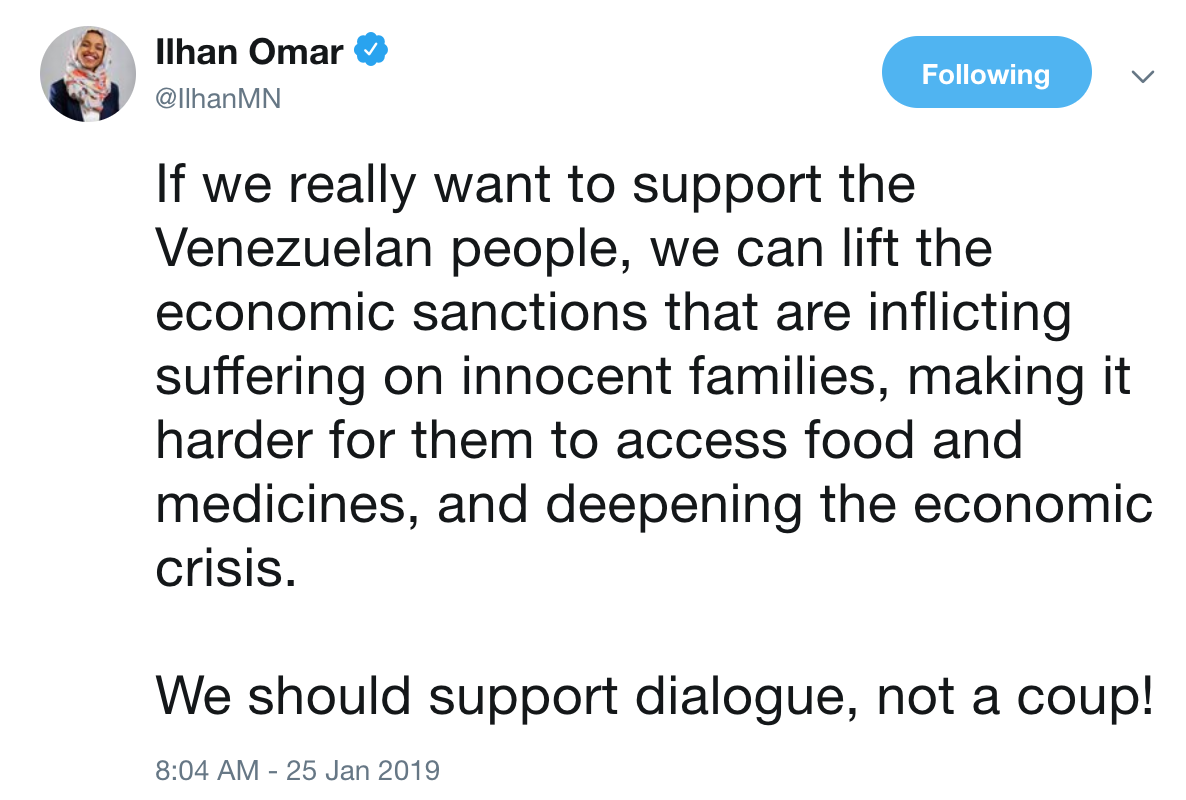Viewport: 1186px width, 800px height.
Task: Toggle the blue Following button
Action: click(986, 72)
